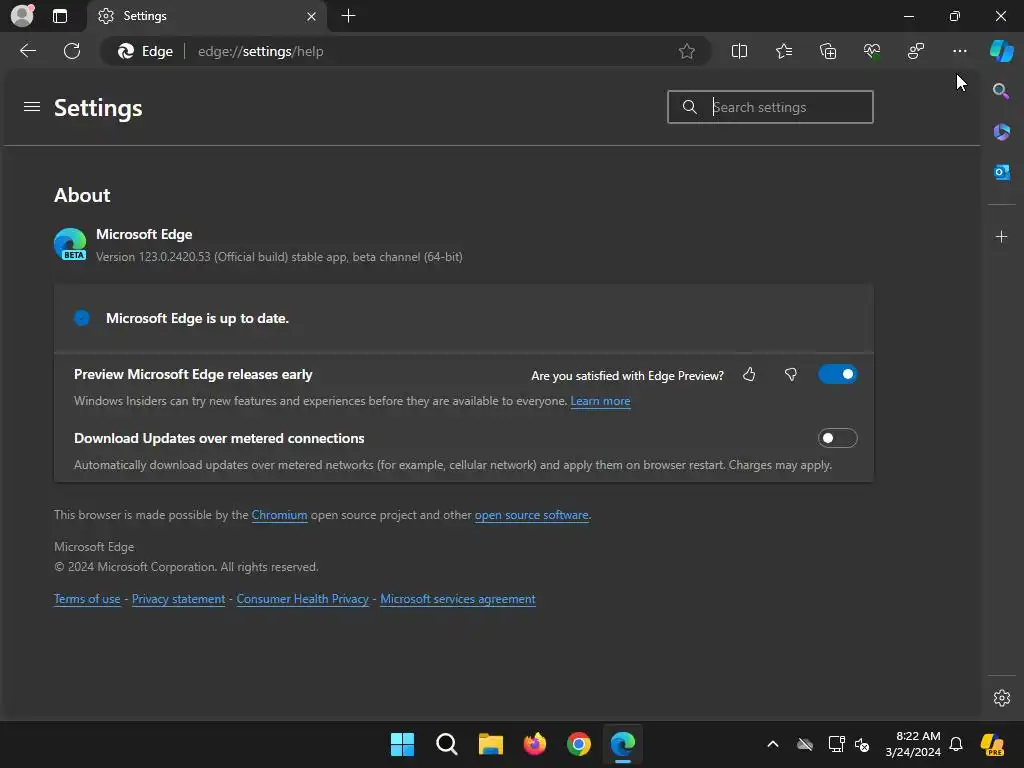The height and width of the screenshot is (768, 1024).
Task: Open sidebar Search
Action: click(1001, 91)
